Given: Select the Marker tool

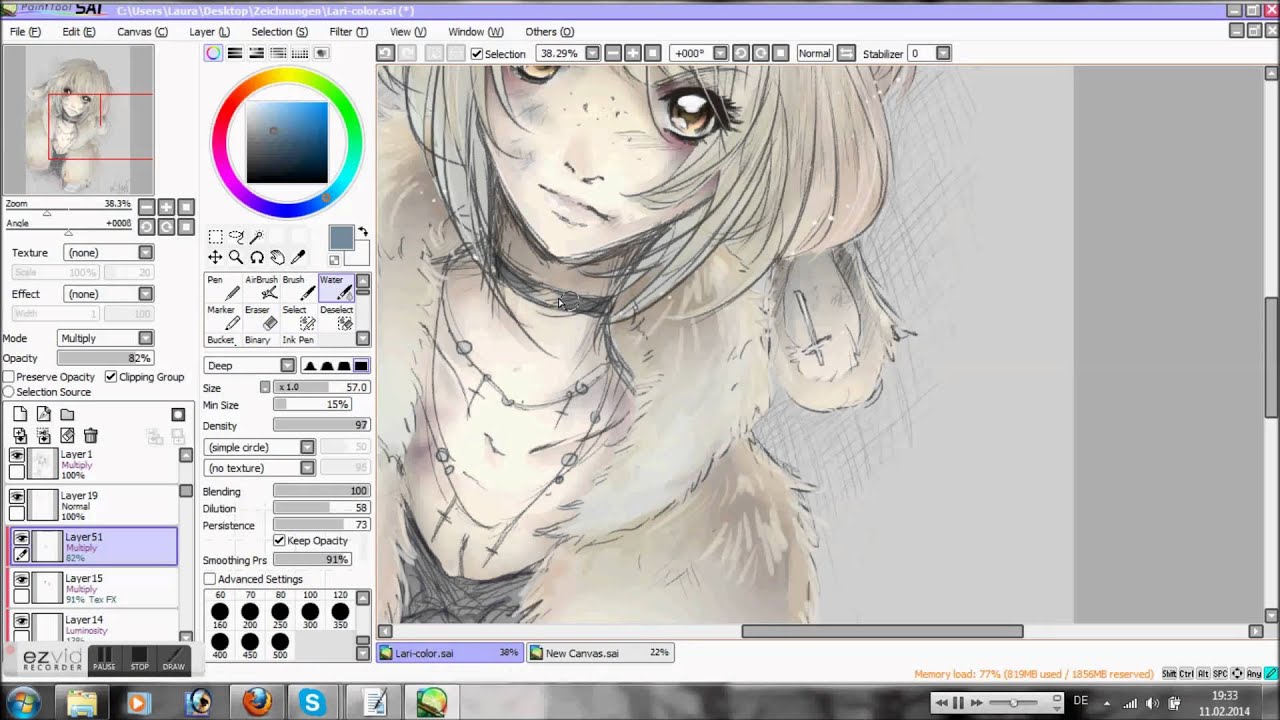Looking at the screenshot, I should pyautogui.click(x=223, y=318).
